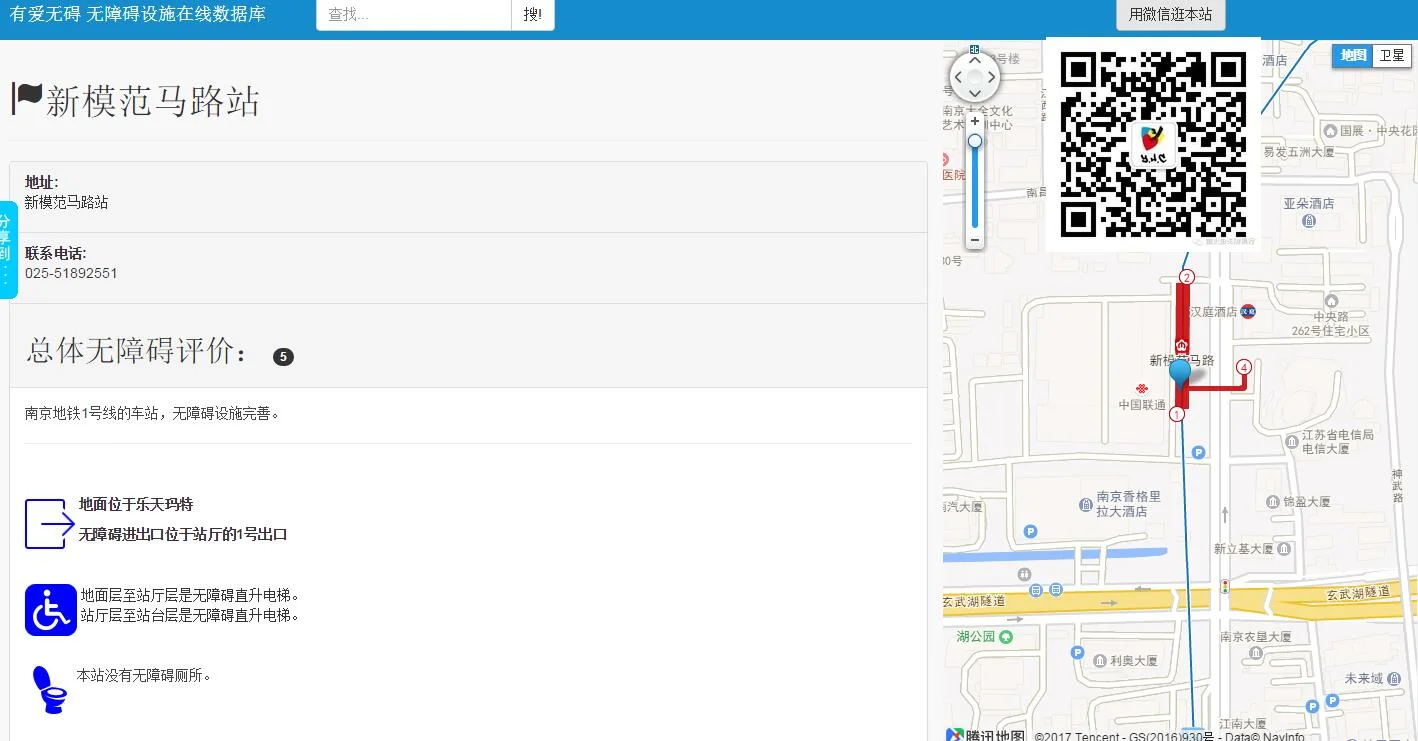Click the wheelchair accessibility icon
1418x741 pixels.
tap(51, 610)
